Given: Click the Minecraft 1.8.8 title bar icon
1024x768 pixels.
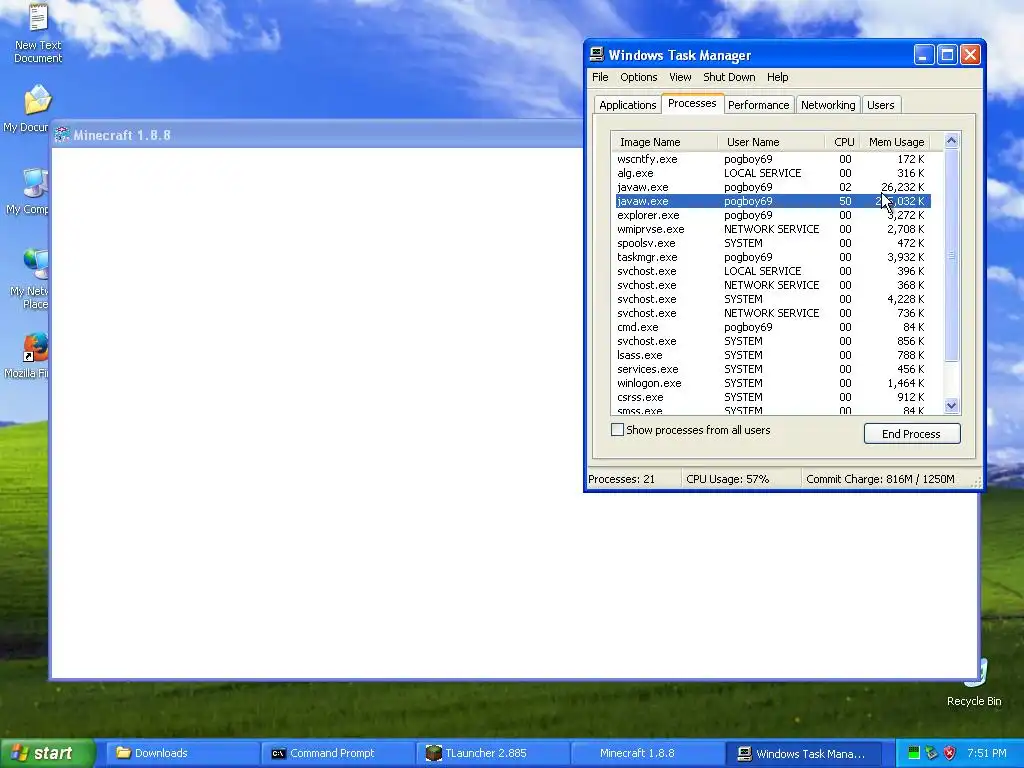Looking at the screenshot, I should 62,135.
